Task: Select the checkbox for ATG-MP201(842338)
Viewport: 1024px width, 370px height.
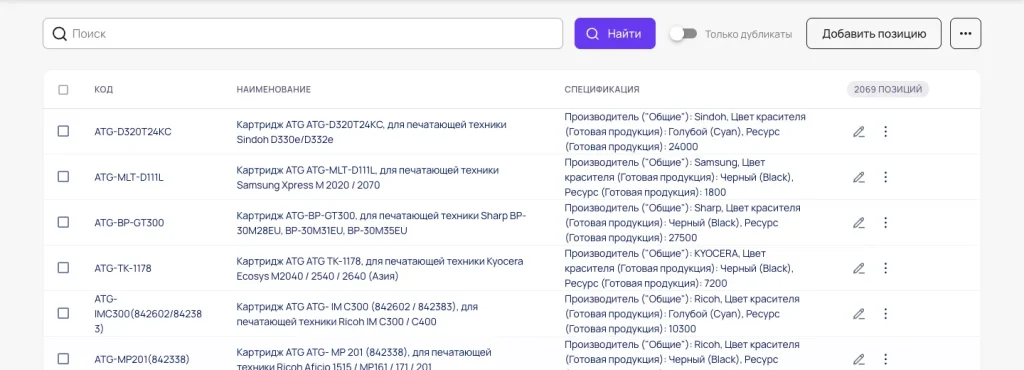Action: (x=63, y=358)
